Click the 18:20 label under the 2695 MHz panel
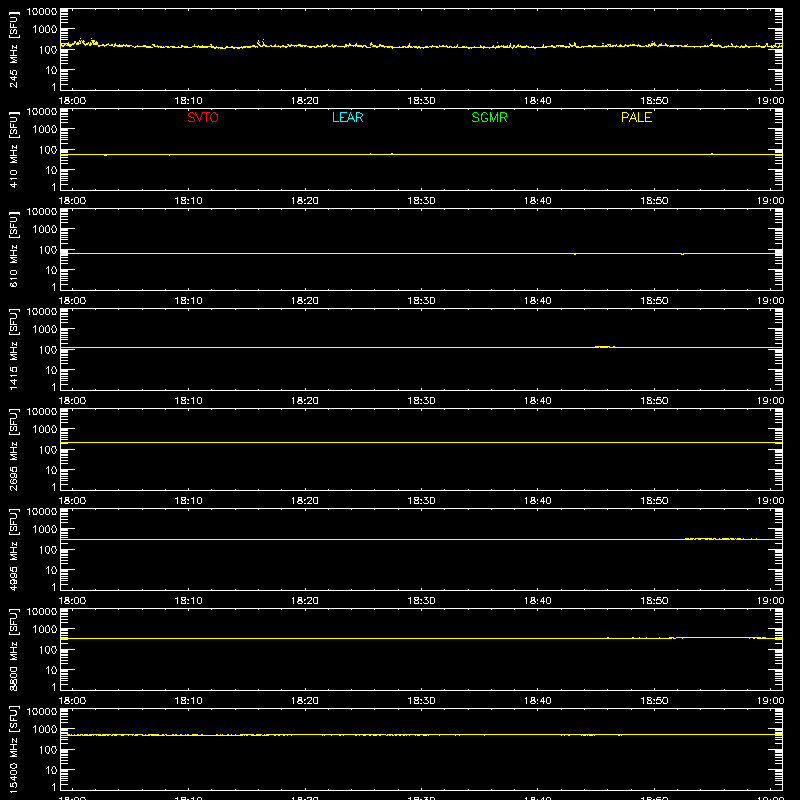The height and width of the screenshot is (800, 800). tap(305, 501)
